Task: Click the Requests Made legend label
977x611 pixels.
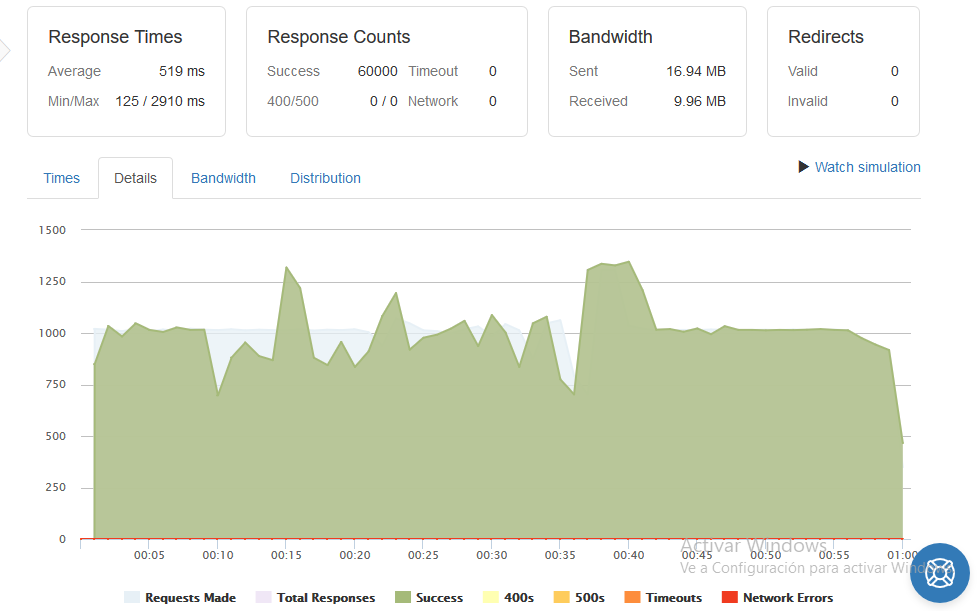Action: [x=191, y=598]
